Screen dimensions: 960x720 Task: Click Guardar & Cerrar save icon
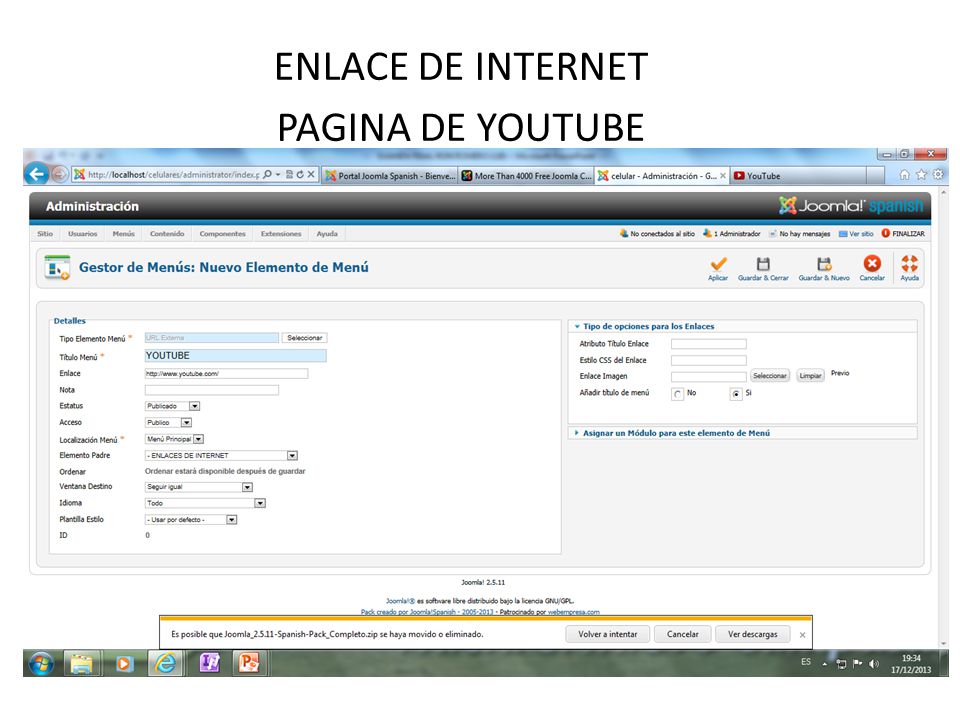click(x=763, y=264)
